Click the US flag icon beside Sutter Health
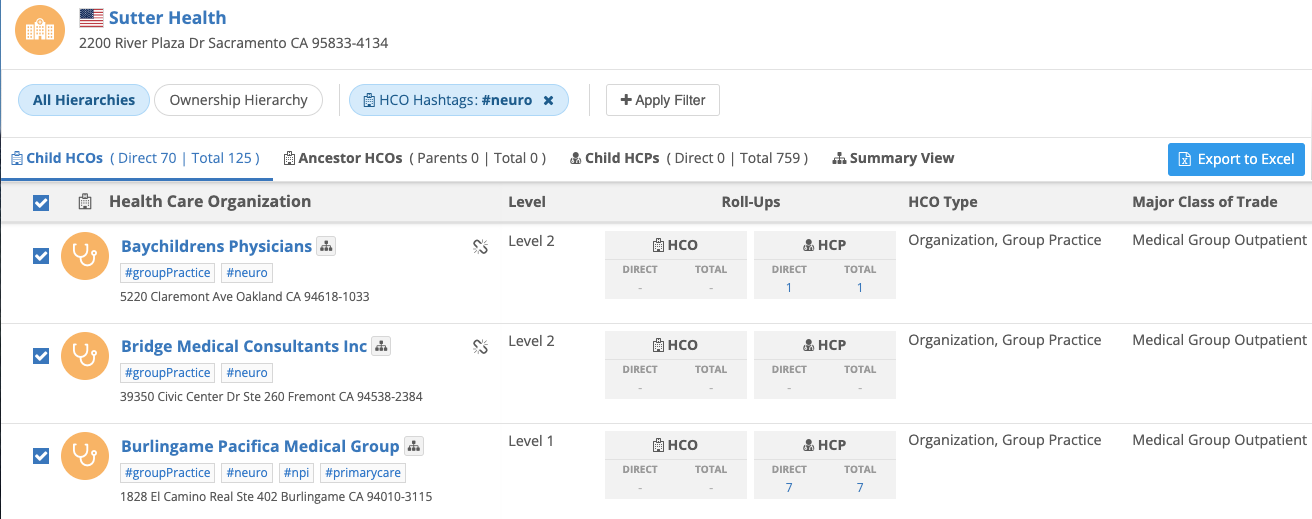 point(91,18)
